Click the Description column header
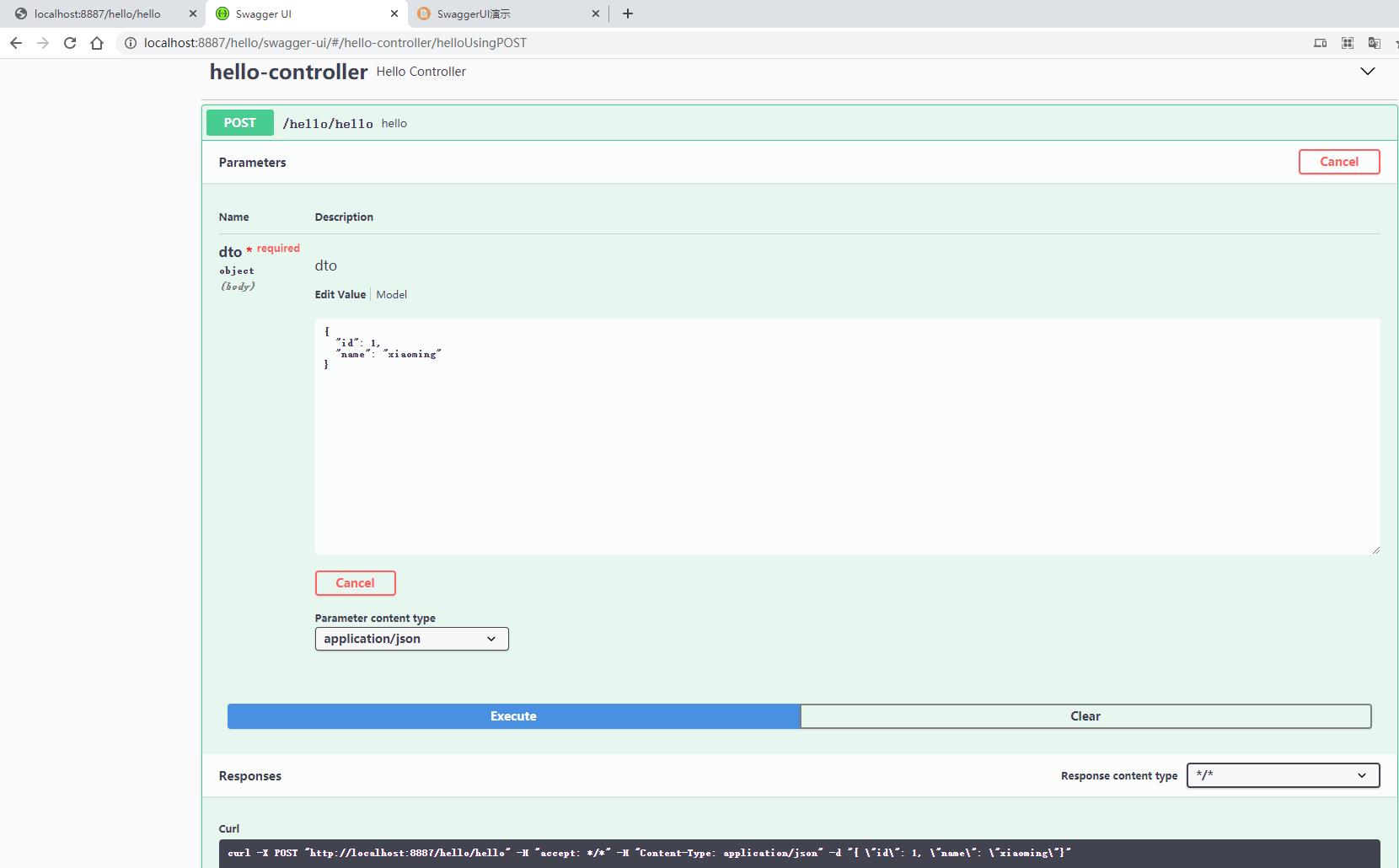 (344, 217)
